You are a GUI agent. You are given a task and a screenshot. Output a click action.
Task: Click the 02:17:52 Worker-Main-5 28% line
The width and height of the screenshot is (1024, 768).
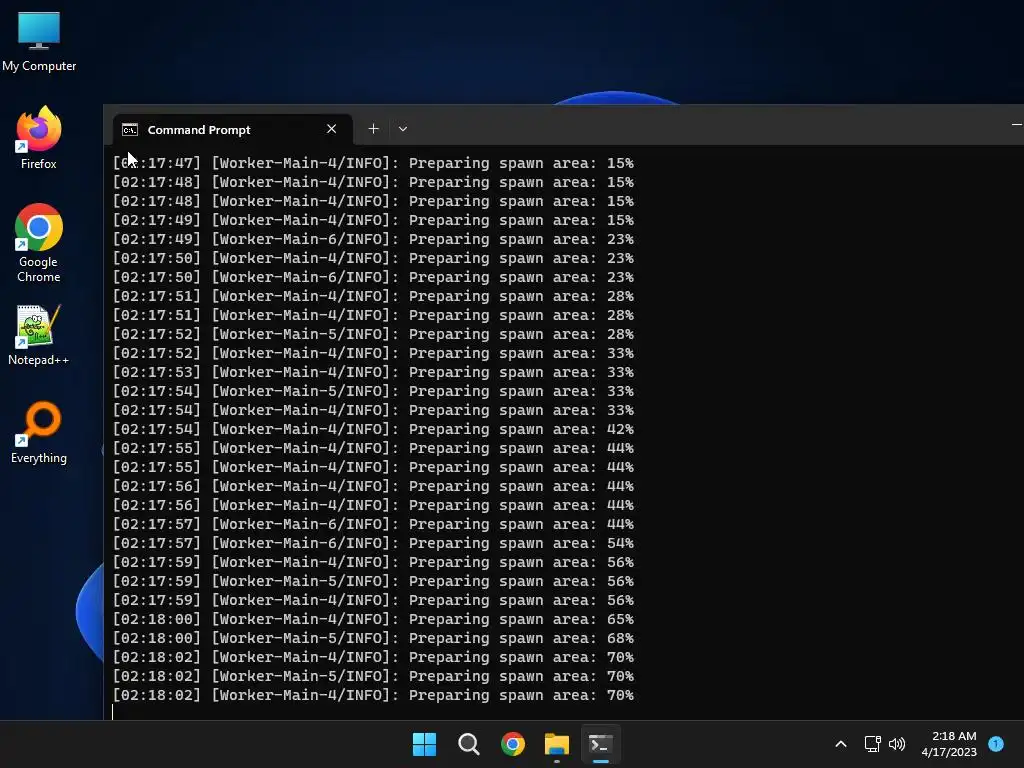click(x=373, y=334)
